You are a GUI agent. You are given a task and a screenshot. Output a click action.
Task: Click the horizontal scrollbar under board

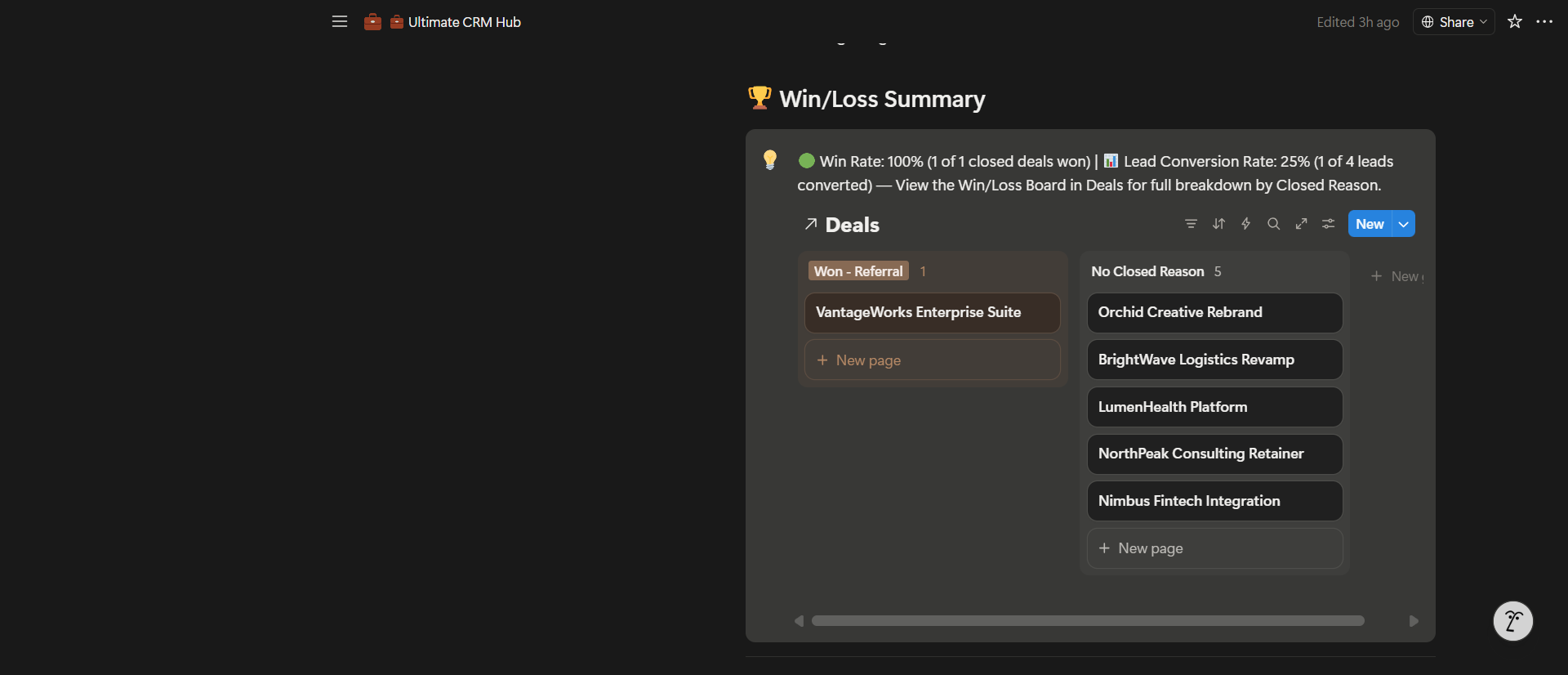tap(1088, 621)
